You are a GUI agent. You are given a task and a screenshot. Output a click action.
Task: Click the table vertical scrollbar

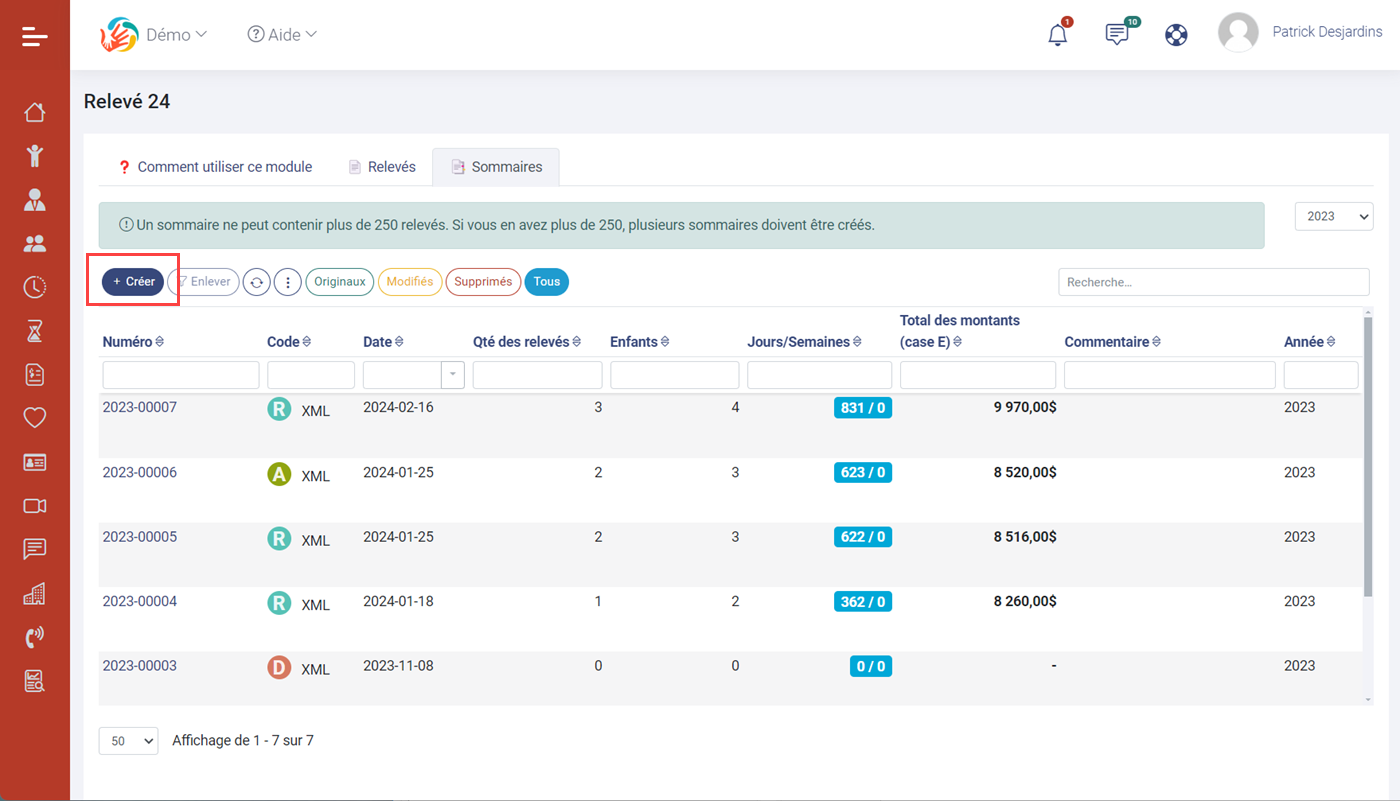coord(1367,455)
